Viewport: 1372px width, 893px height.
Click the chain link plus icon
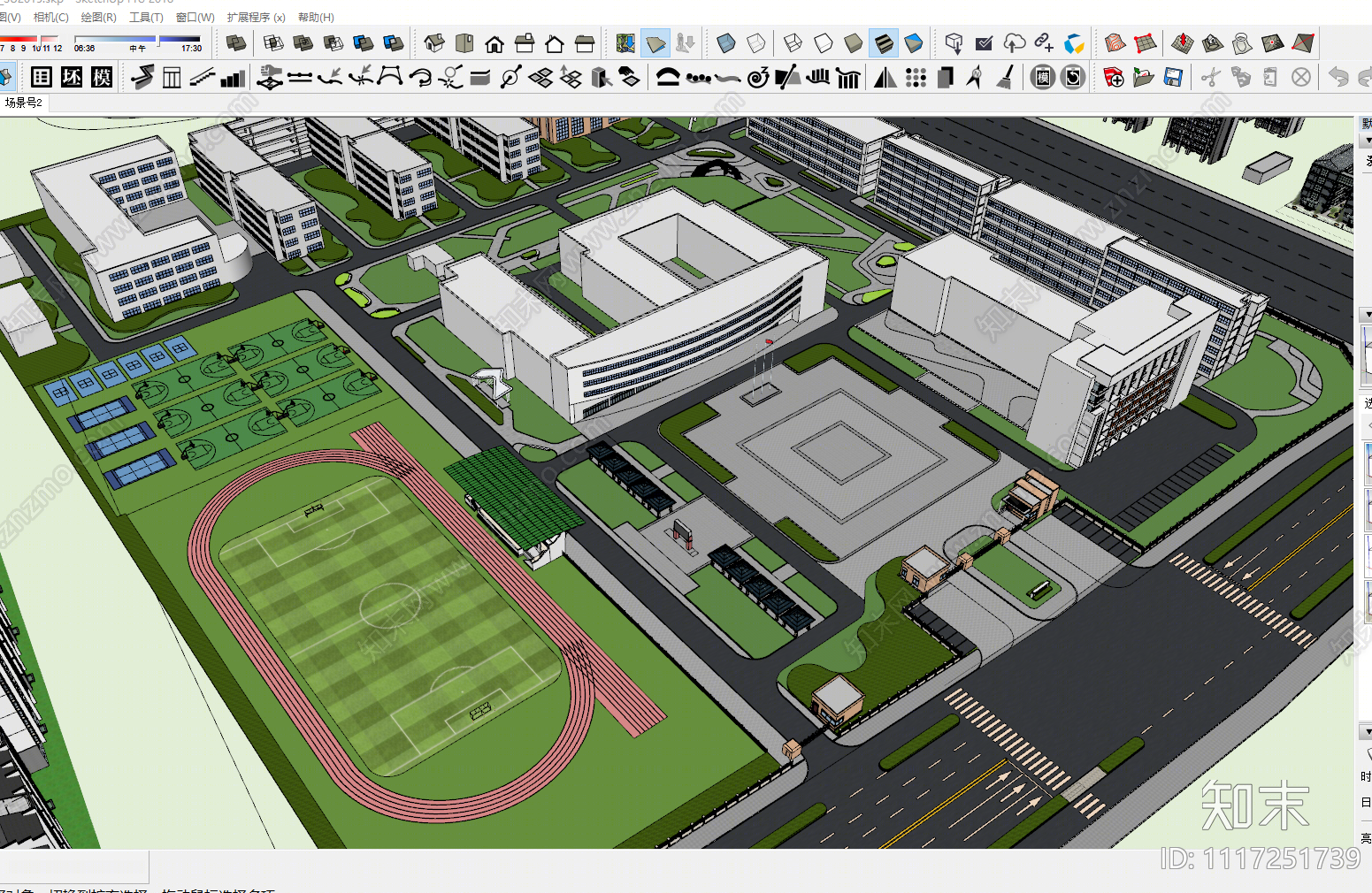[x=1044, y=42]
